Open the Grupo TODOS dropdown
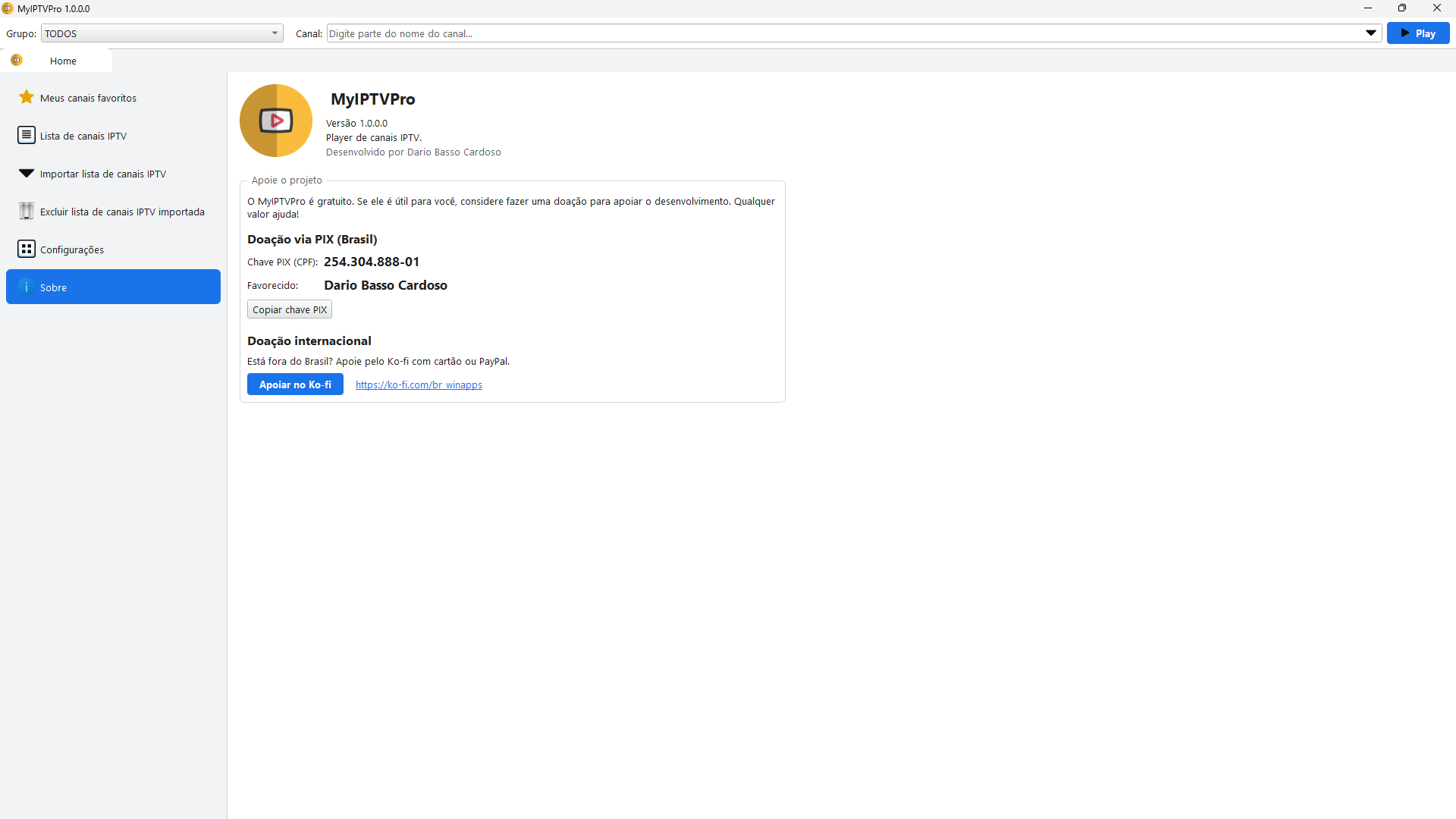 162,33
